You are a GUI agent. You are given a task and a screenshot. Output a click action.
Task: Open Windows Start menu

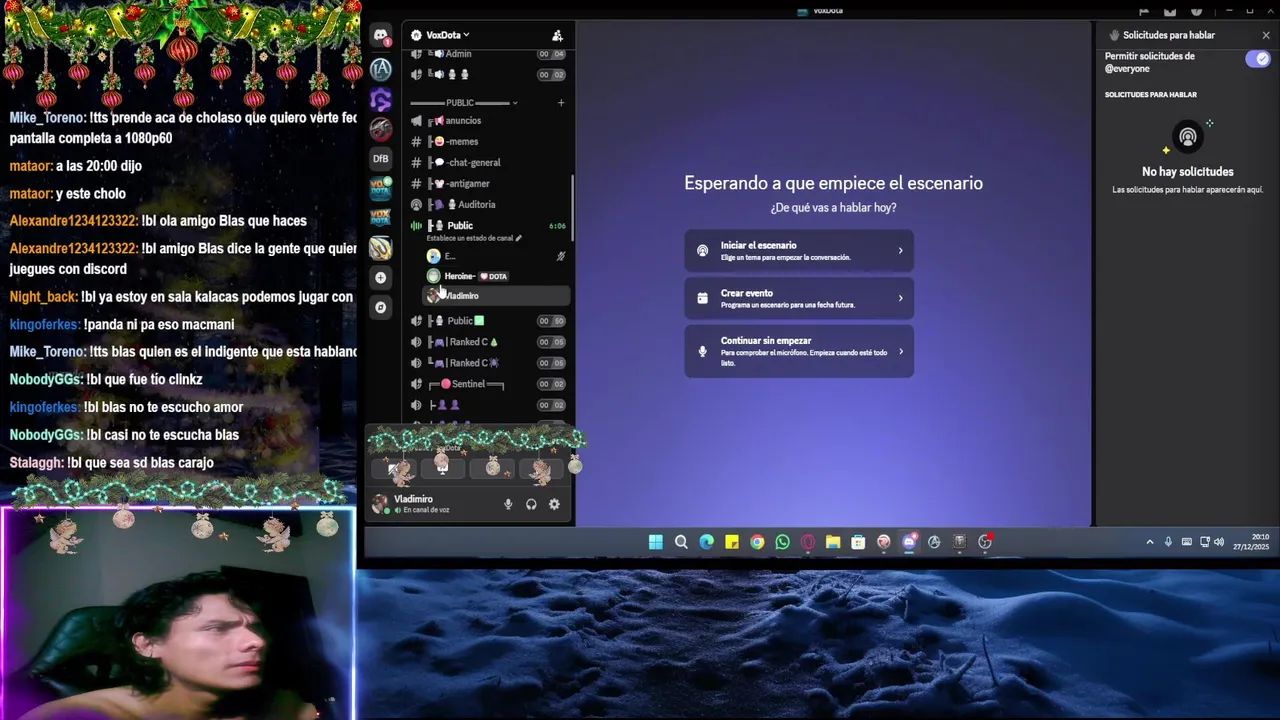click(655, 542)
